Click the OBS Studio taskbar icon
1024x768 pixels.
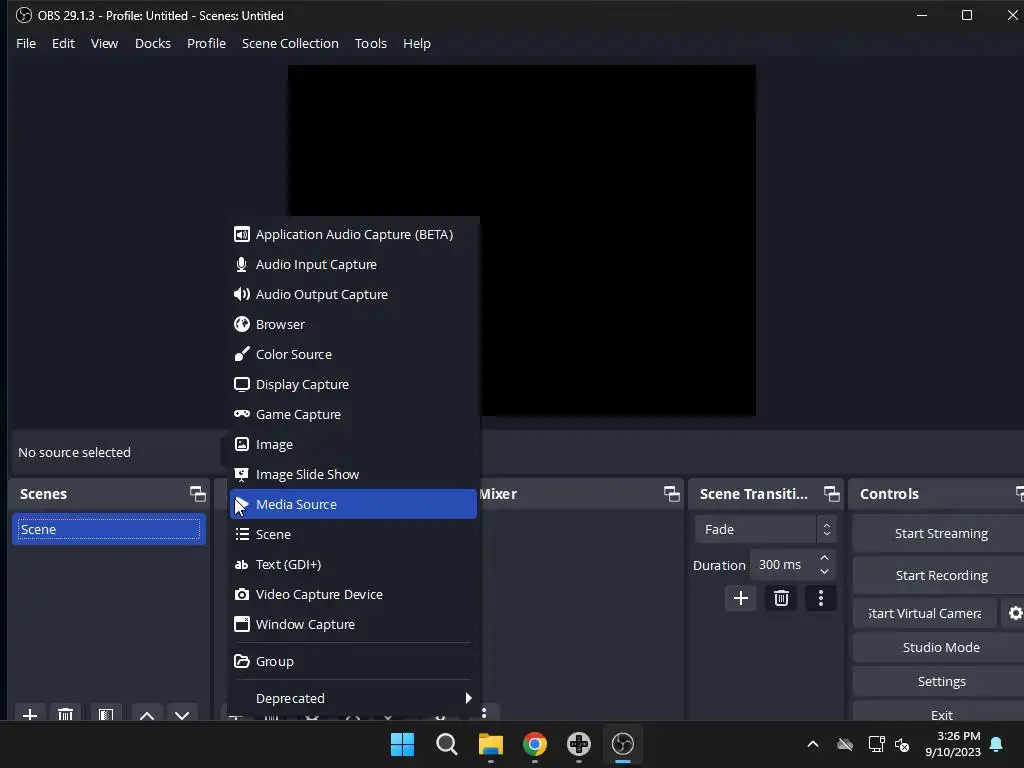[622, 744]
